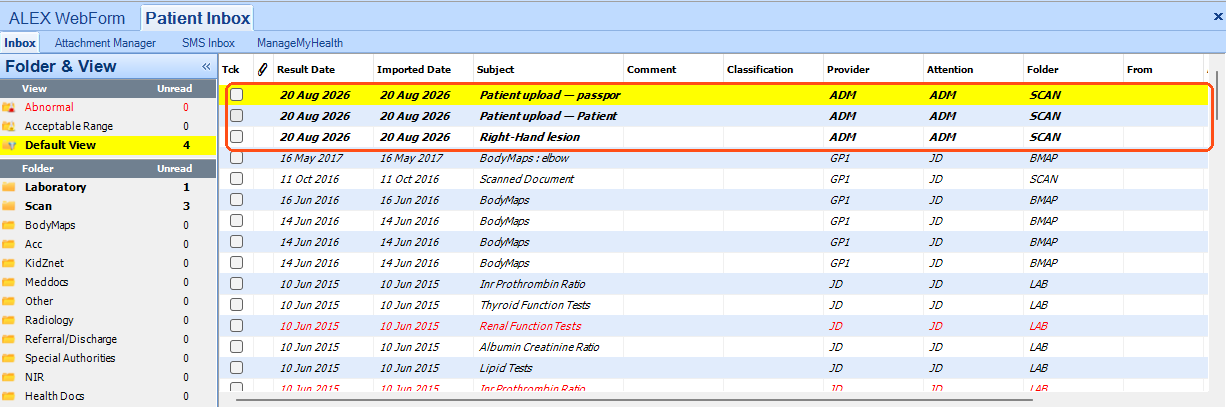
Task: Open the Albumin Creatinine Ratio subject
Action: click(x=539, y=347)
